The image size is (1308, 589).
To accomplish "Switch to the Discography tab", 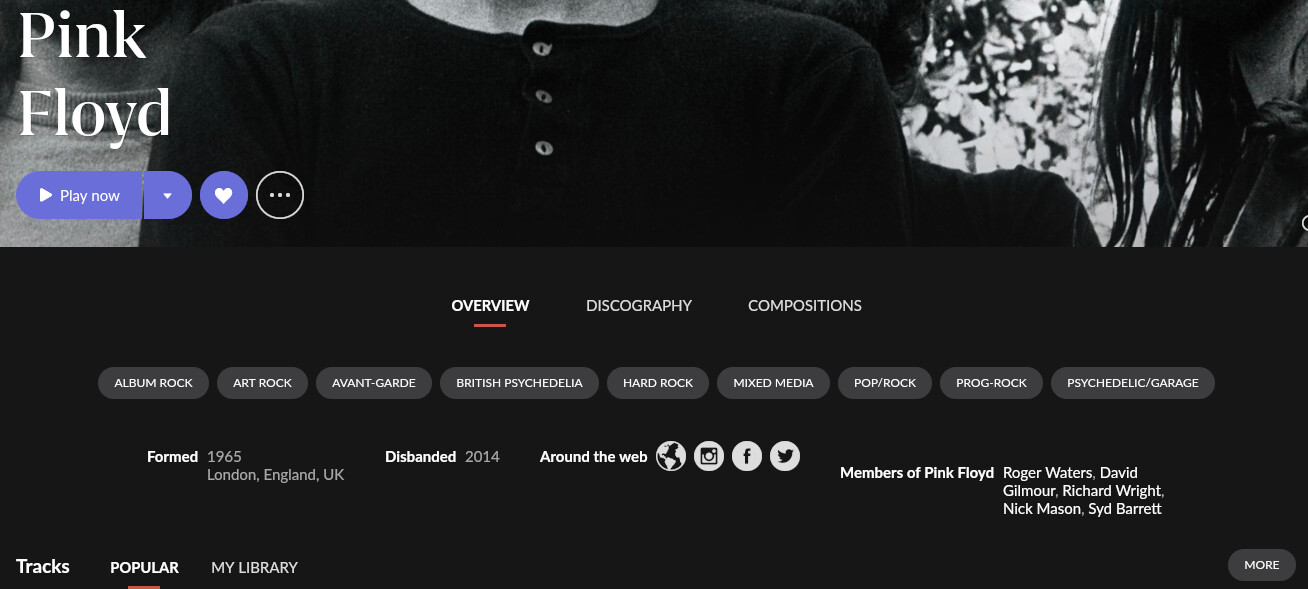I will pos(639,306).
